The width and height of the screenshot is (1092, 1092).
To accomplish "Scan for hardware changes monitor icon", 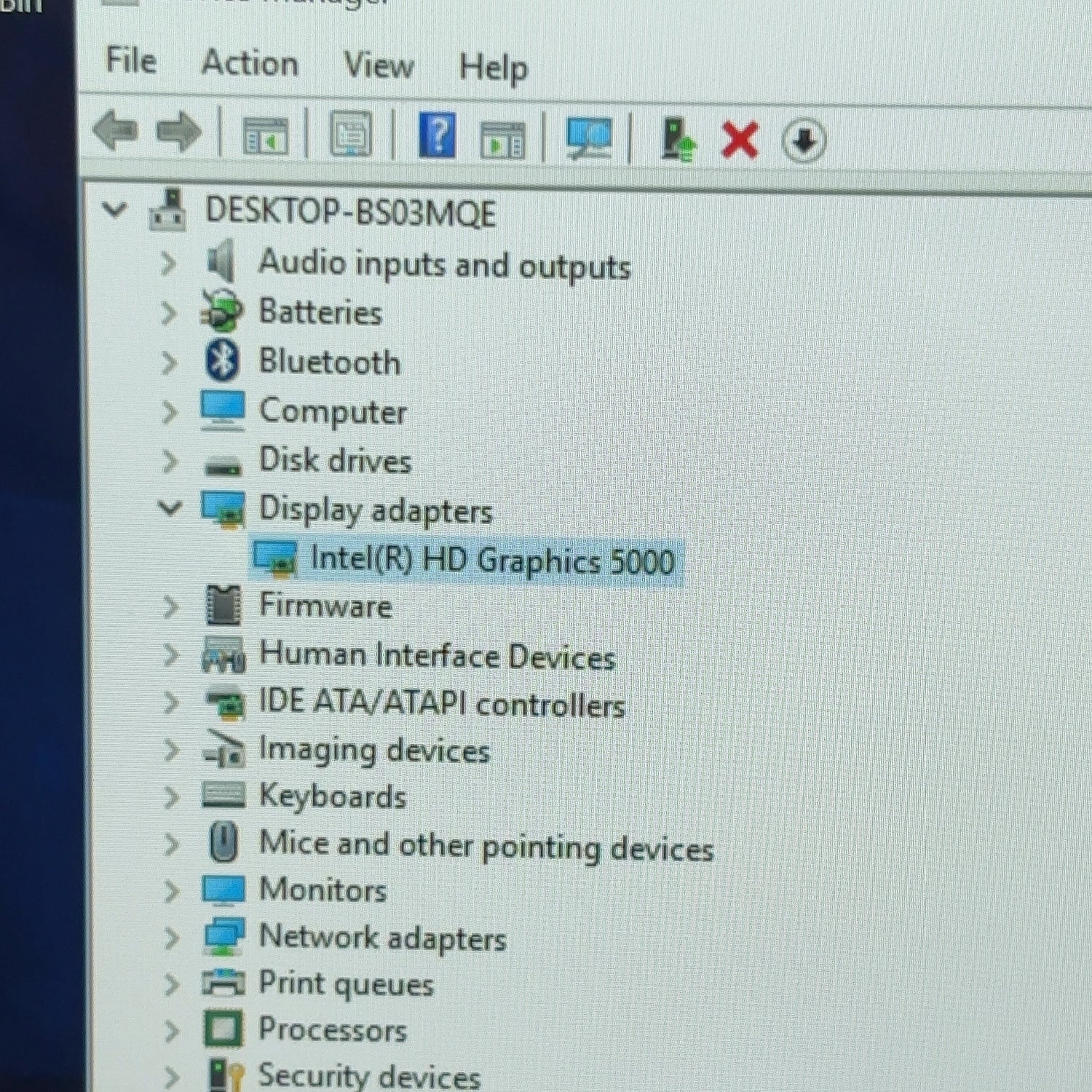I will coord(589,138).
